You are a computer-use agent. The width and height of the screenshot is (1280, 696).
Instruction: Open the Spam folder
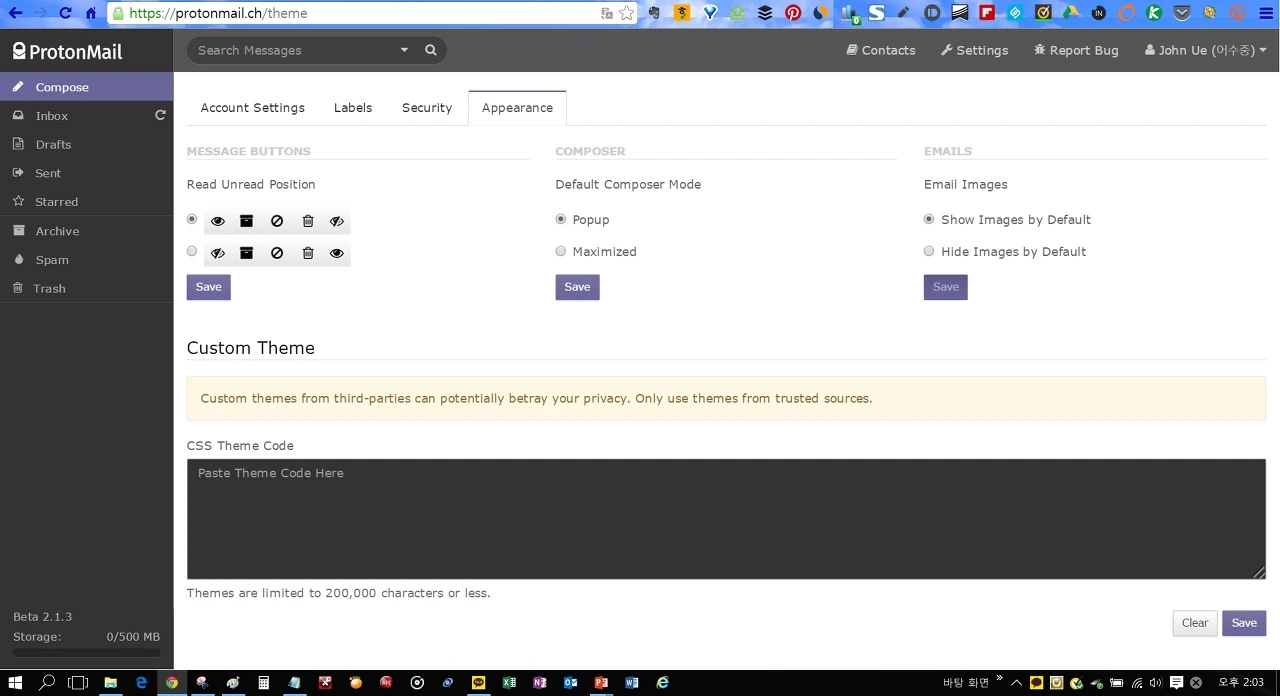click(86, 260)
